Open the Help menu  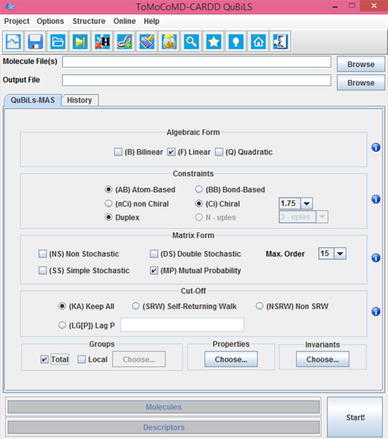point(151,21)
